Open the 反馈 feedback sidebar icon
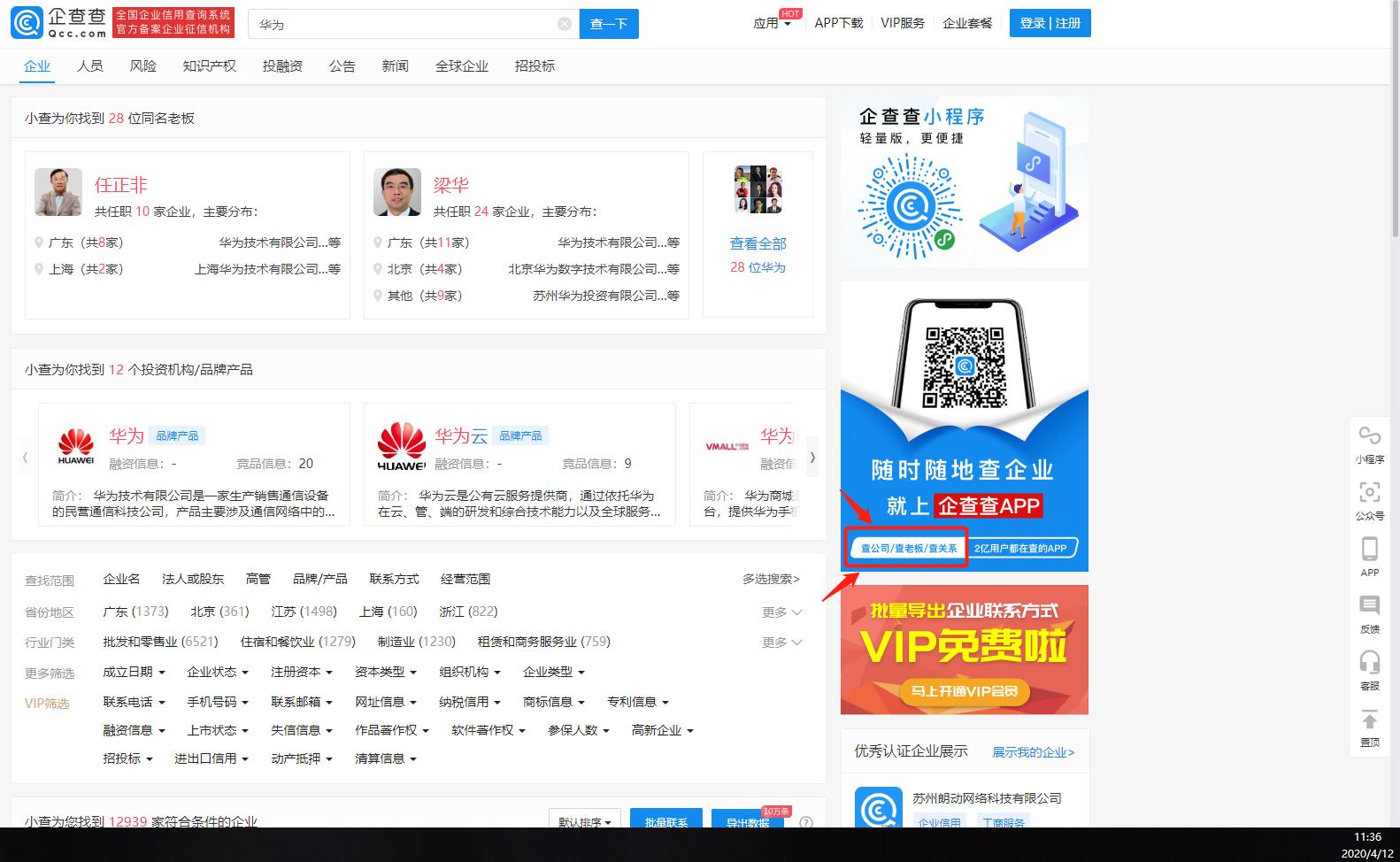The image size is (1400, 862). pyautogui.click(x=1369, y=605)
